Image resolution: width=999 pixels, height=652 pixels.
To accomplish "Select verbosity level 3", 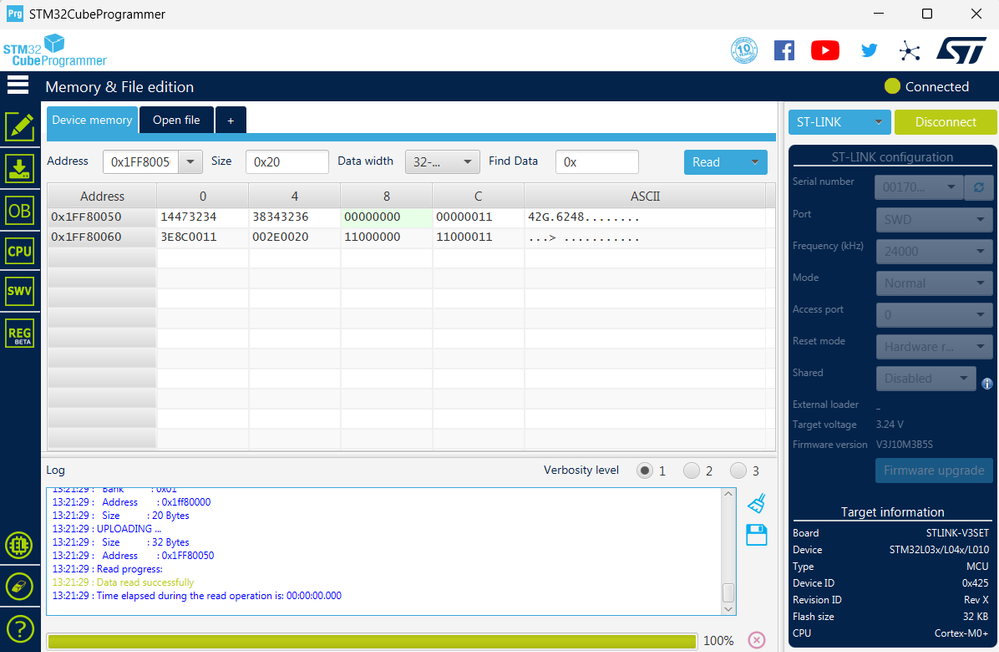I will tap(738, 471).
